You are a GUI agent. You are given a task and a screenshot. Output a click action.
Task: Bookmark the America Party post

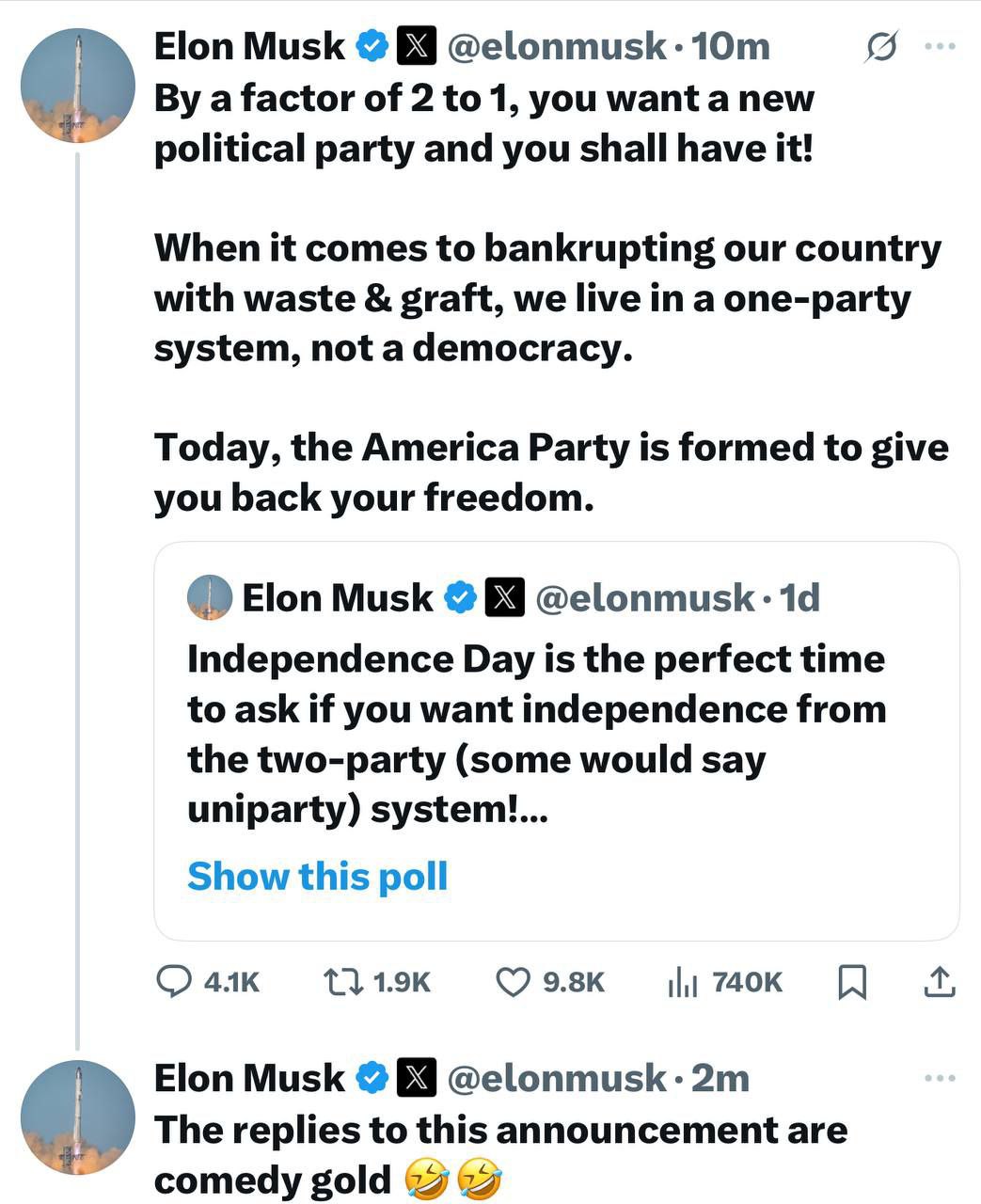click(x=852, y=982)
